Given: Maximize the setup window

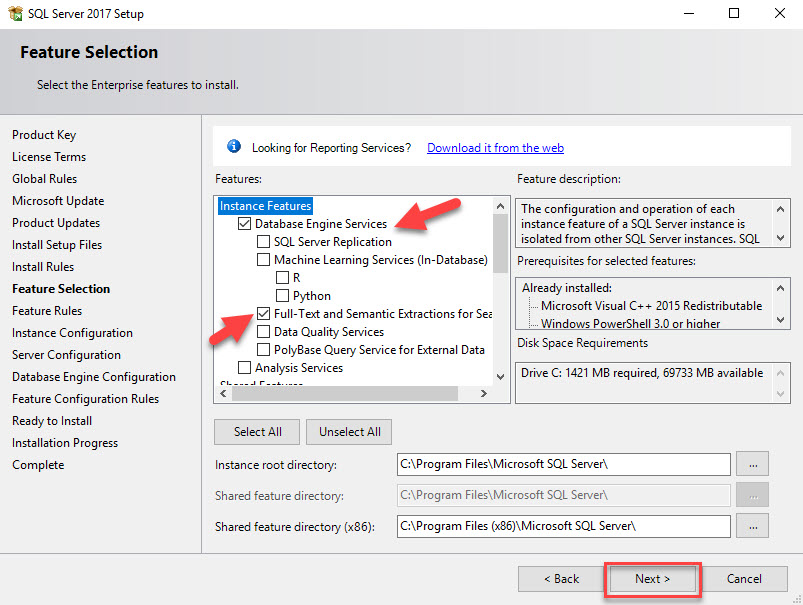Looking at the screenshot, I should click(x=734, y=13).
